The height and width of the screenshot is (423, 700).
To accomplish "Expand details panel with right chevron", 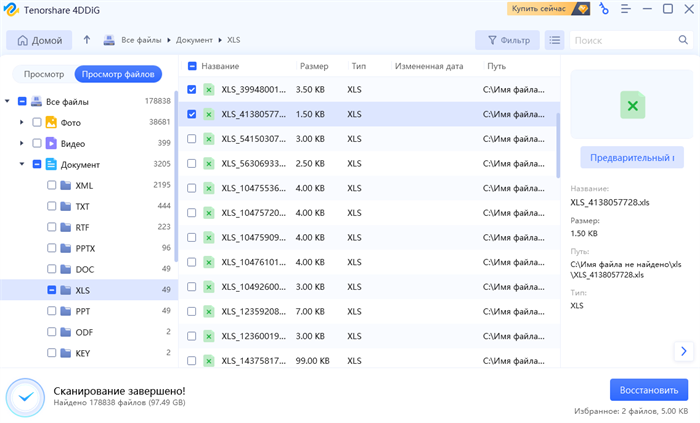I will pyautogui.click(x=683, y=351).
